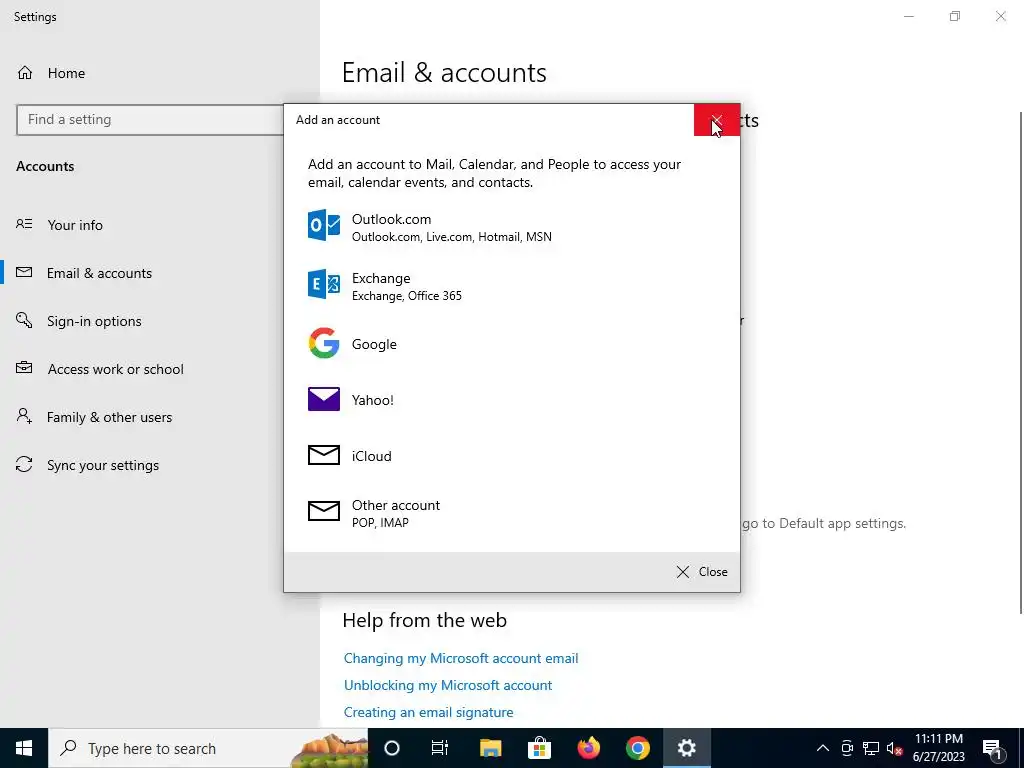Click the Home icon in Settings sidebar
Viewport: 1024px width, 768px height.
click(x=25, y=72)
